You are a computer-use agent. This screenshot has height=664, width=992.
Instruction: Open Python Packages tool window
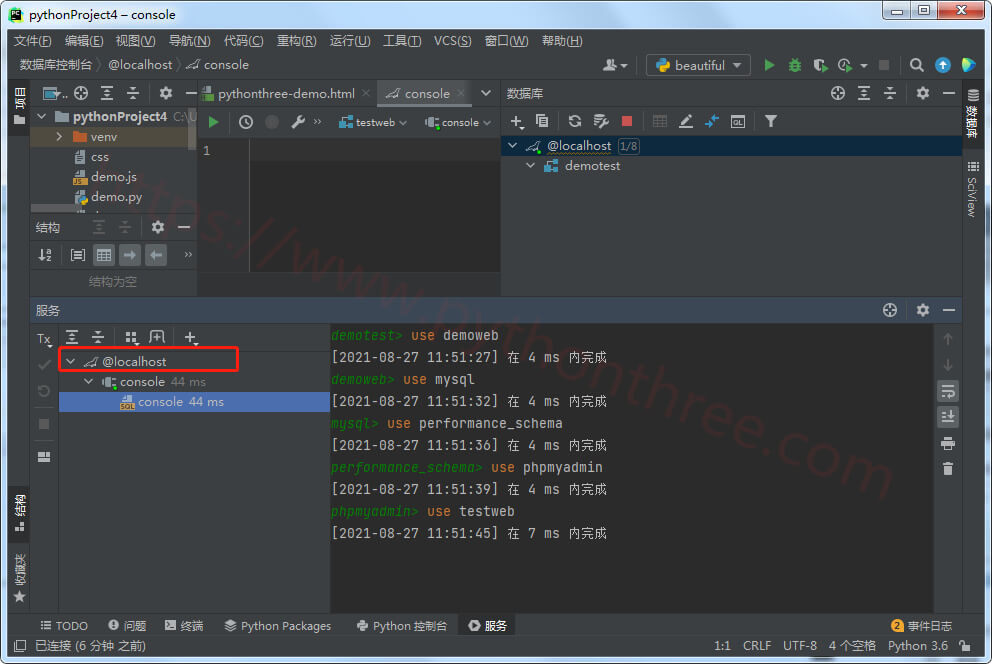pyautogui.click(x=278, y=625)
